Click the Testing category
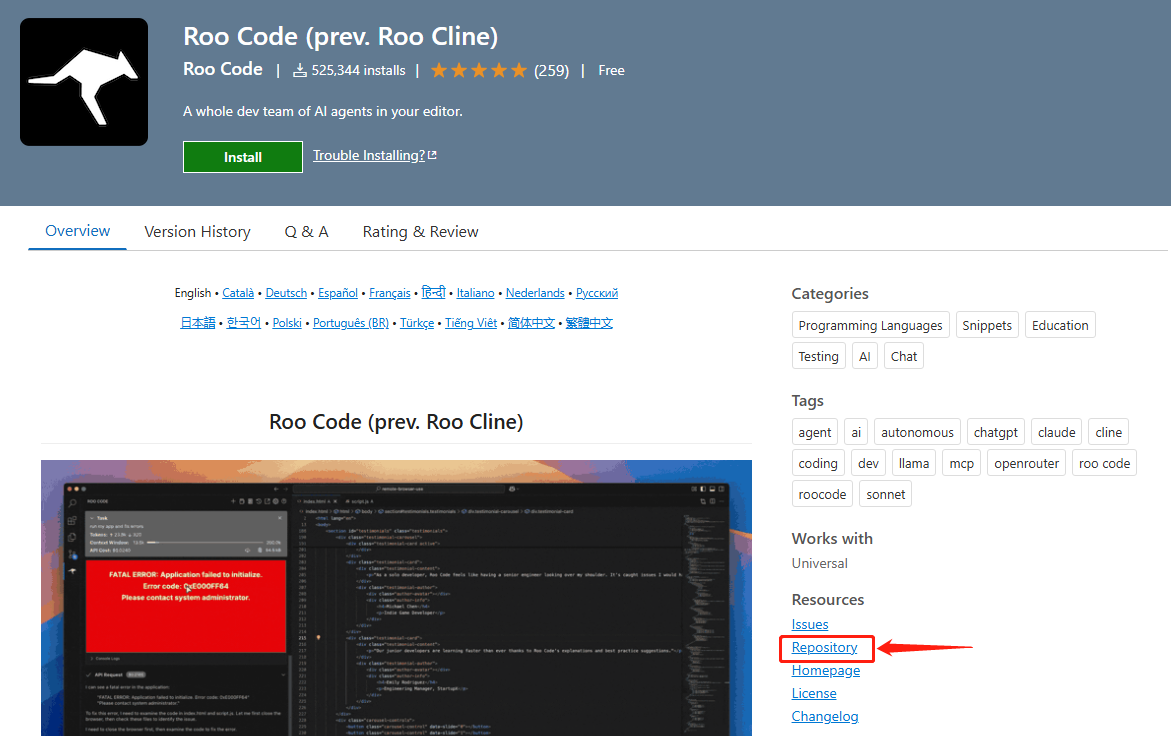This screenshot has width=1171, height=736. pos(819,356)
